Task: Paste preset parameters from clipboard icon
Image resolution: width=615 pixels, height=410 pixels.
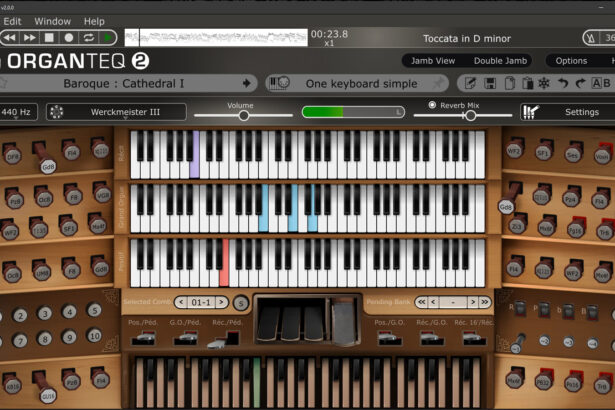Action: [x=527, y=83]
